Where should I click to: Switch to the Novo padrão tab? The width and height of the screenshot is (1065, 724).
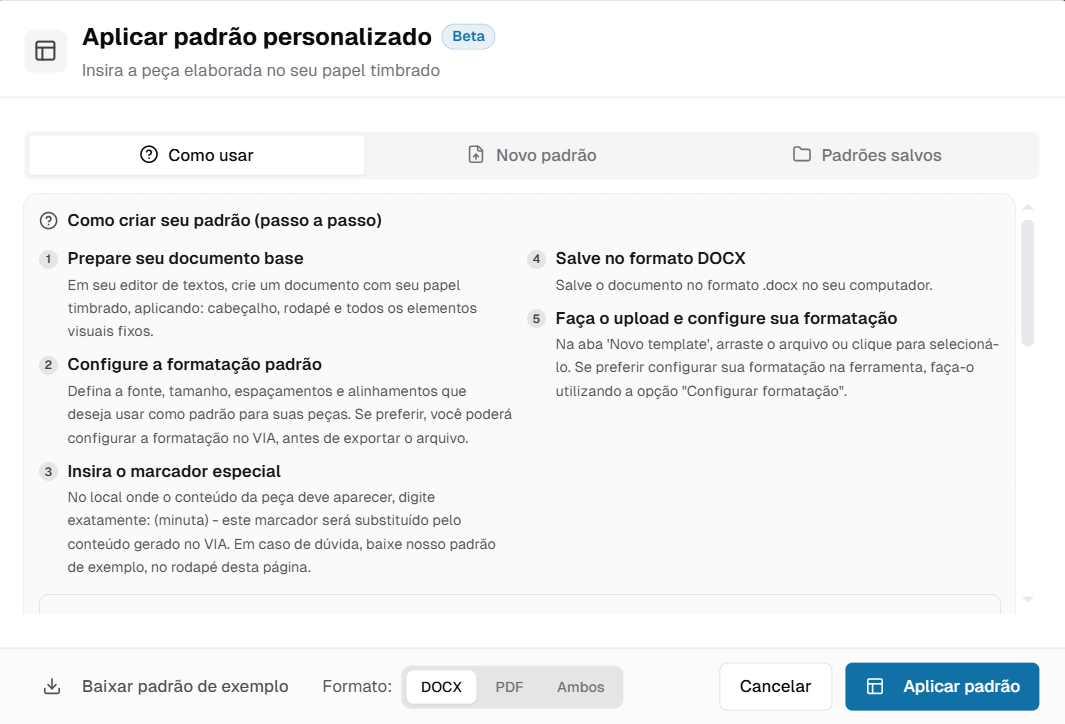(x=532, y=155)
